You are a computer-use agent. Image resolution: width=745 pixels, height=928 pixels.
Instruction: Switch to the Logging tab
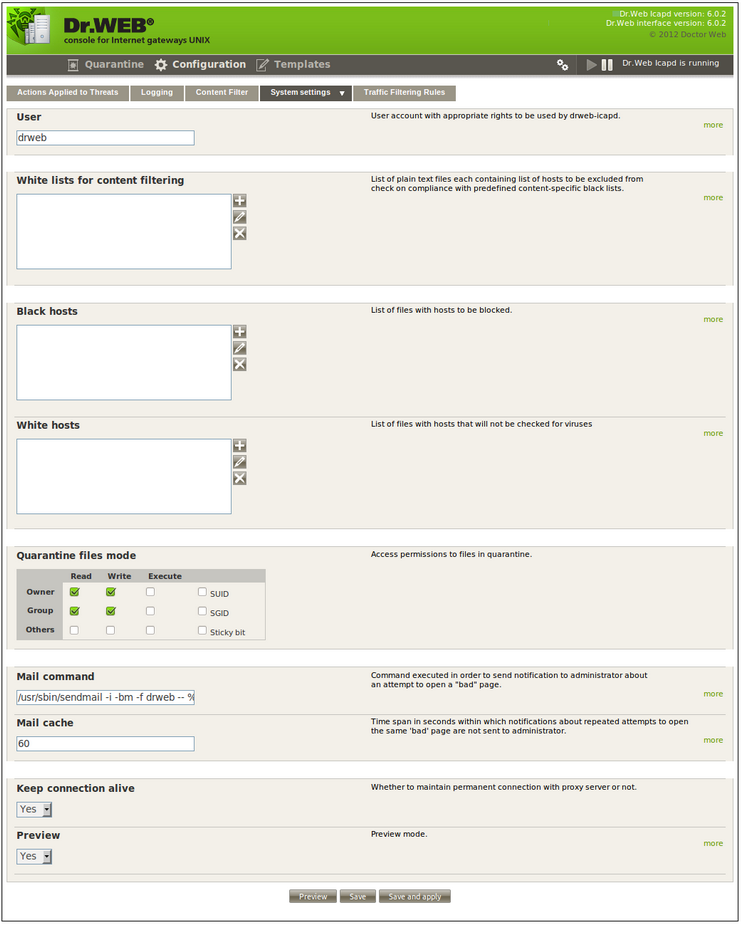pos(157,93)
